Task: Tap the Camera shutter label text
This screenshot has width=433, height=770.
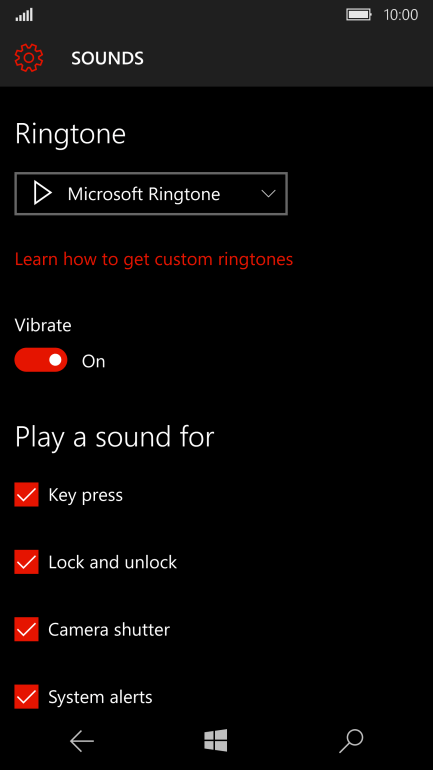Action: click(109, 630)
